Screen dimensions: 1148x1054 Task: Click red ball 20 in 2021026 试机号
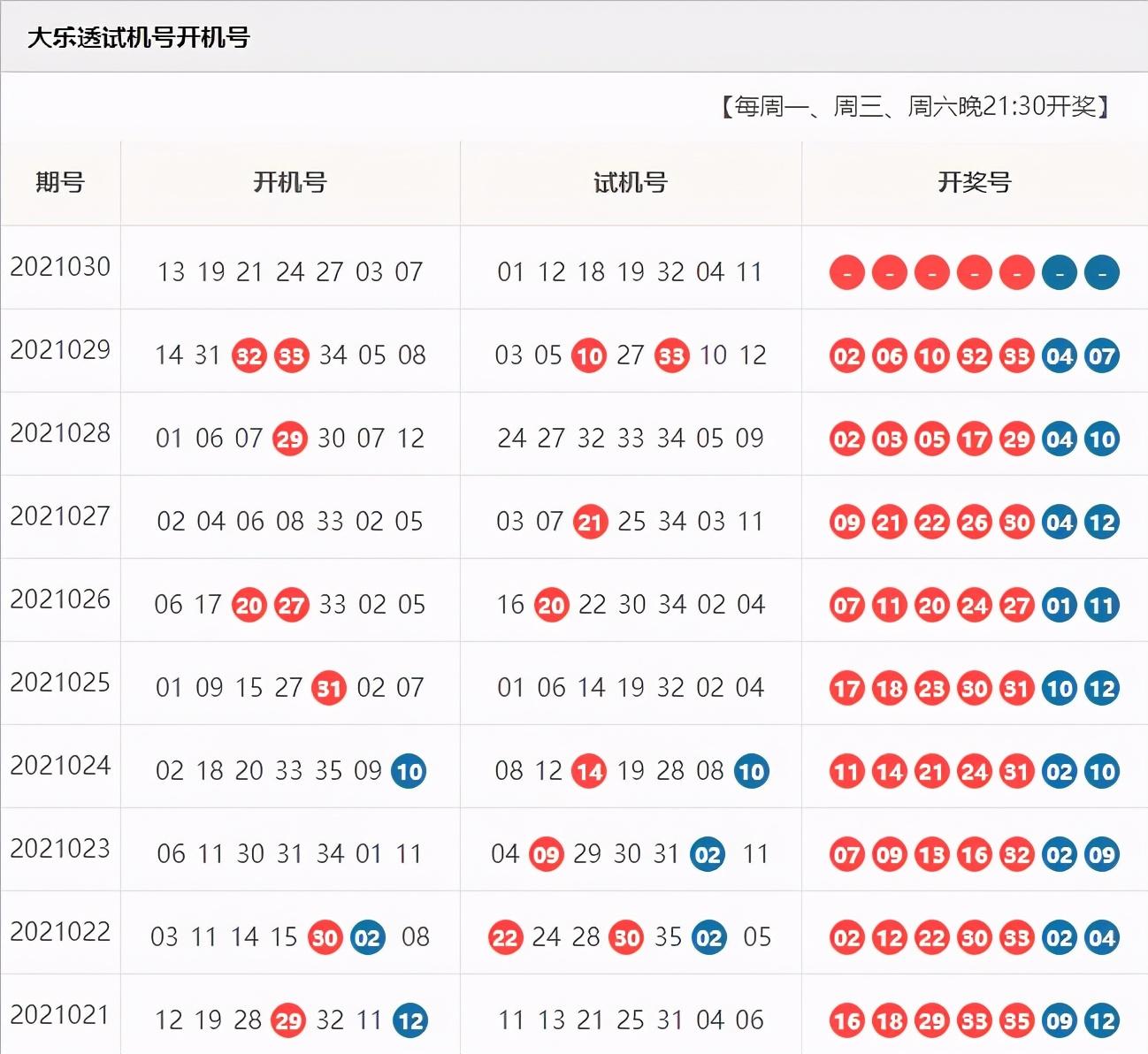pos(552,606)
